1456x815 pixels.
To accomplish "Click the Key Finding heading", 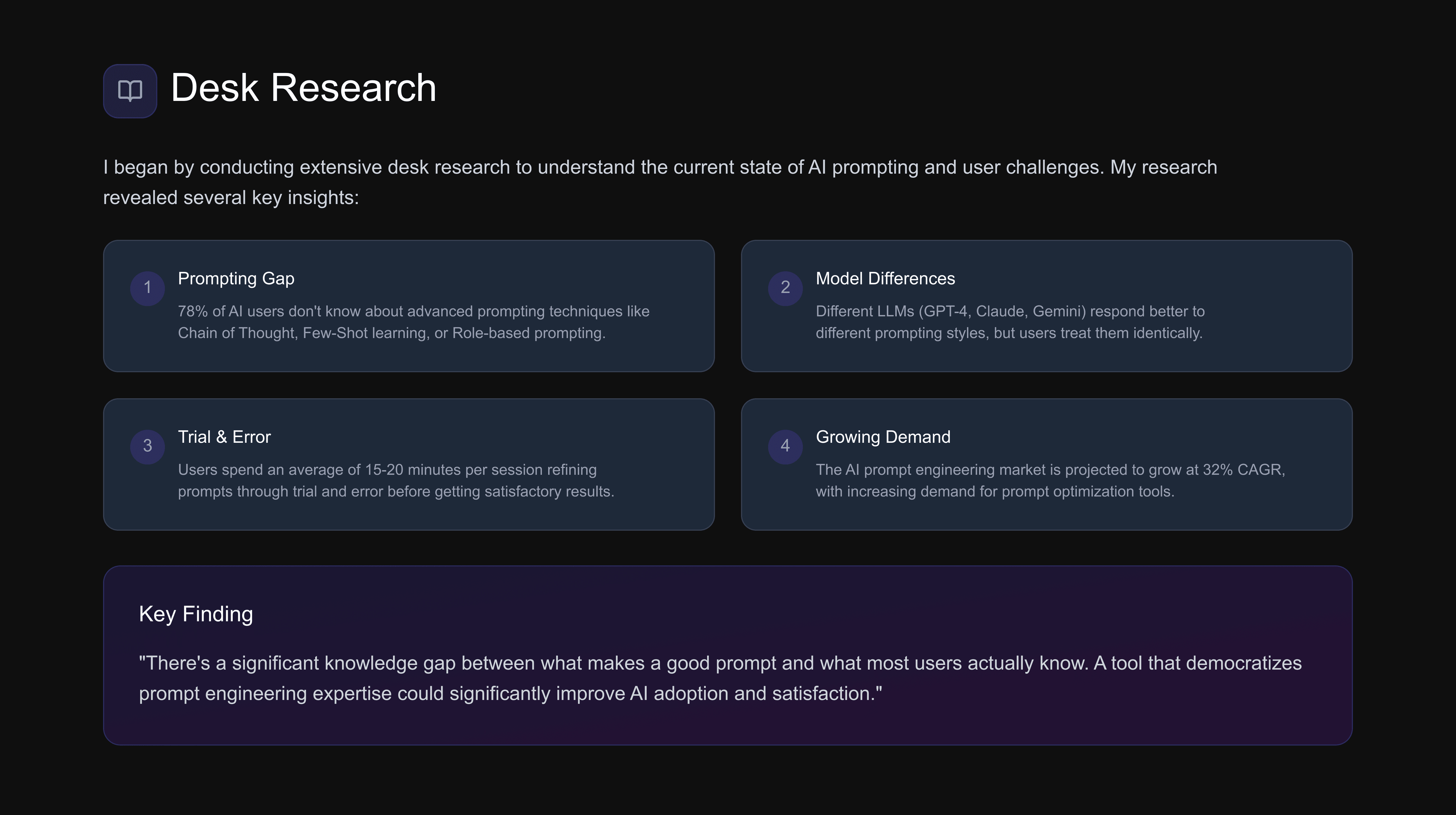I will click(196, 614).
